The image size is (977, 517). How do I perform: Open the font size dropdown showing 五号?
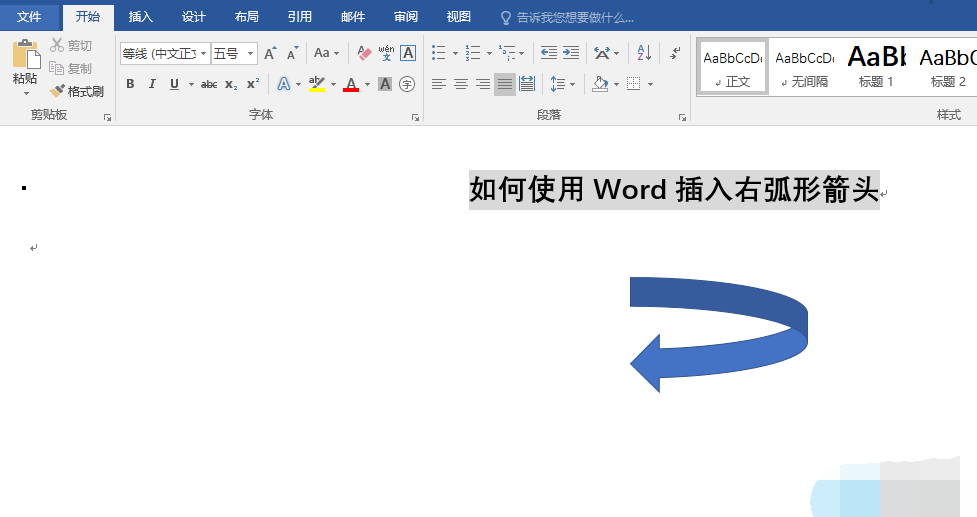pyautogui.click(x=251, y=54)
